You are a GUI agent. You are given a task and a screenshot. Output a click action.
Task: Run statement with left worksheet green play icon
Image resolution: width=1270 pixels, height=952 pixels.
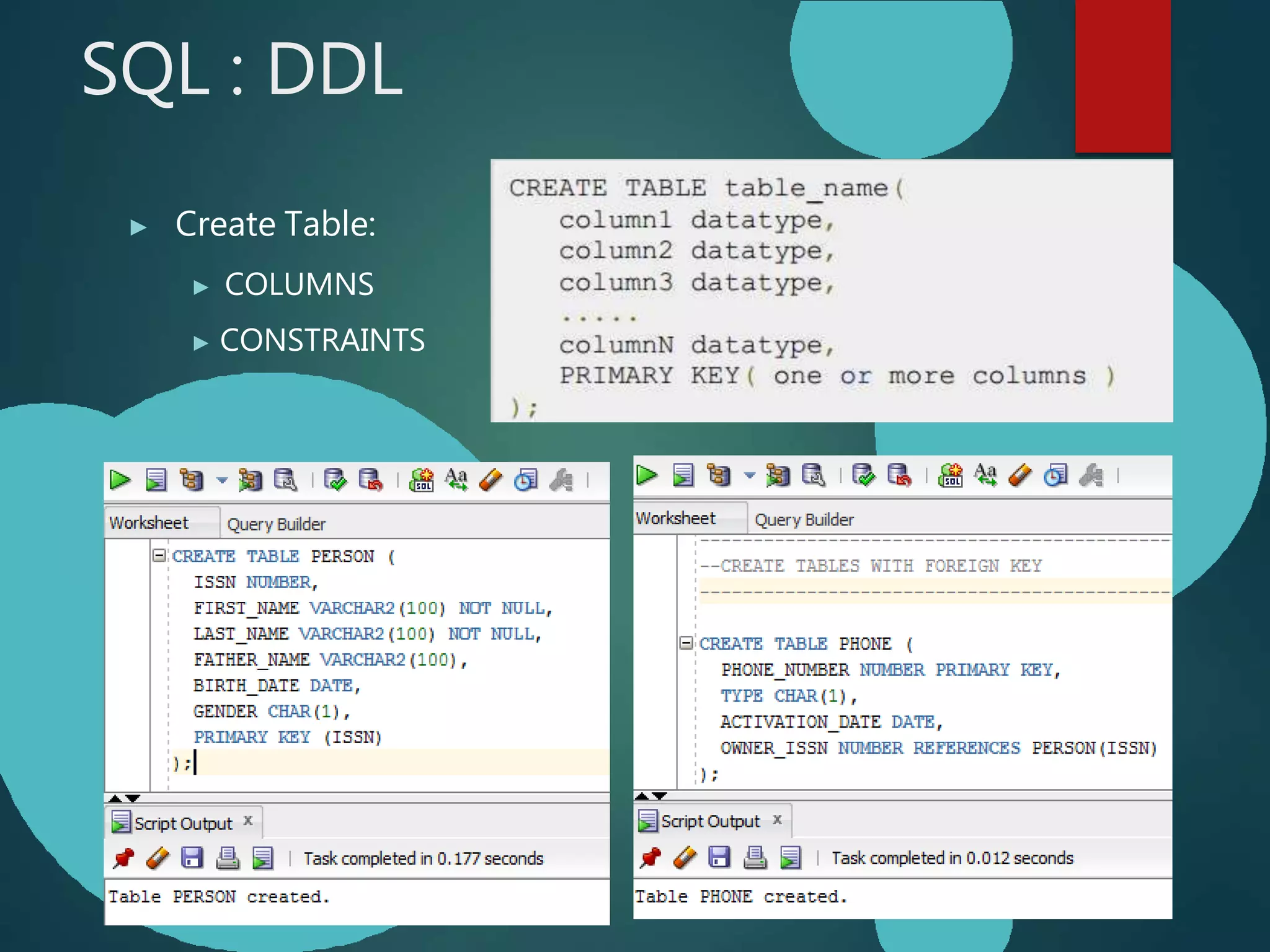120,480
